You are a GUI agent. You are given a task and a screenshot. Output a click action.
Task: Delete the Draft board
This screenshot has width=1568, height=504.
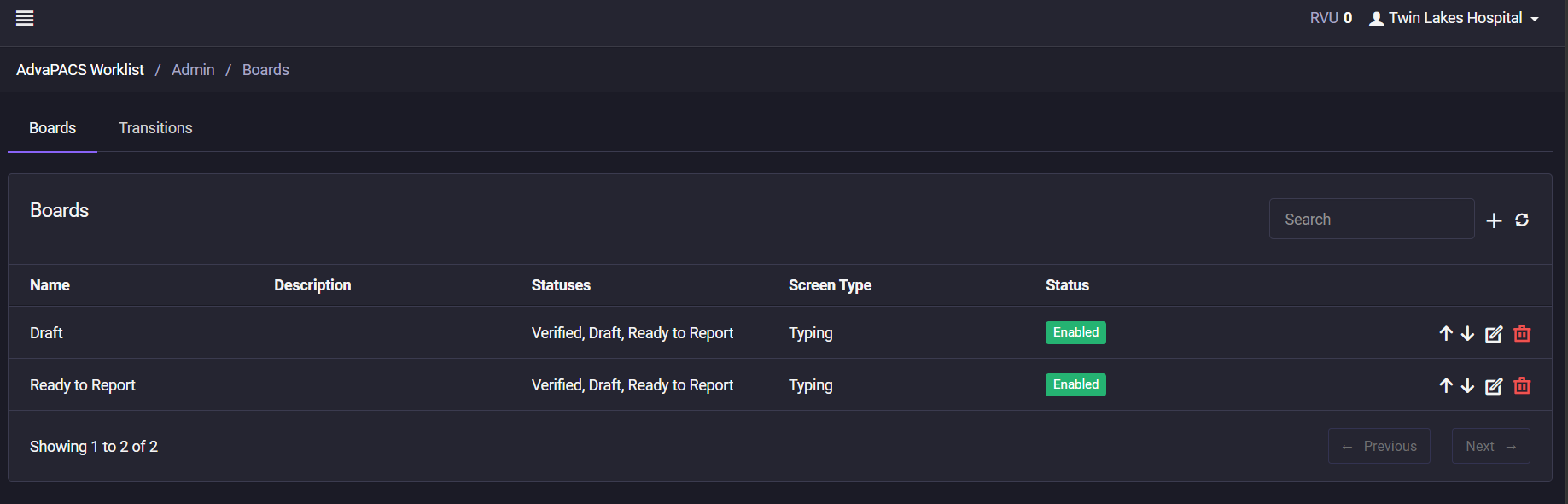coord(1522,333)
